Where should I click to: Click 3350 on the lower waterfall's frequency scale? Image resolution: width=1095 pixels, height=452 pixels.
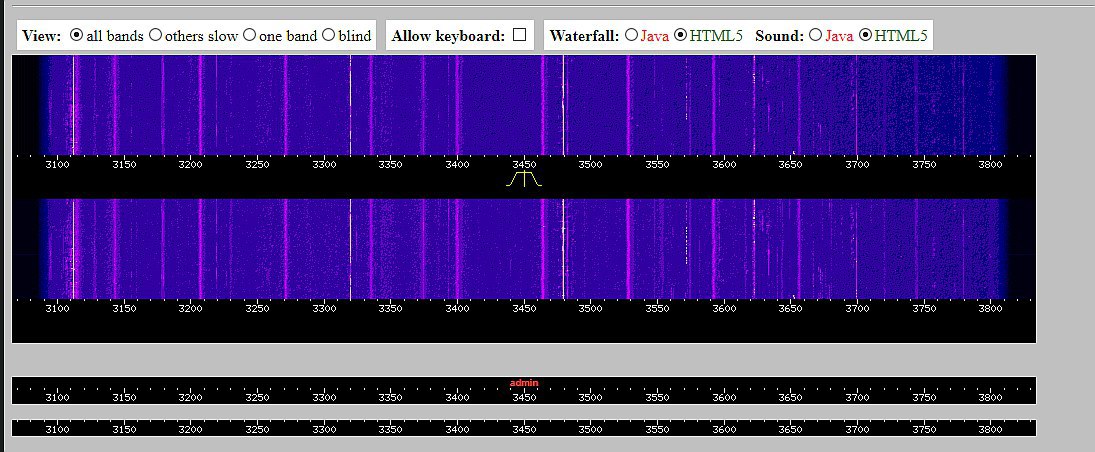tap(390, 309)
